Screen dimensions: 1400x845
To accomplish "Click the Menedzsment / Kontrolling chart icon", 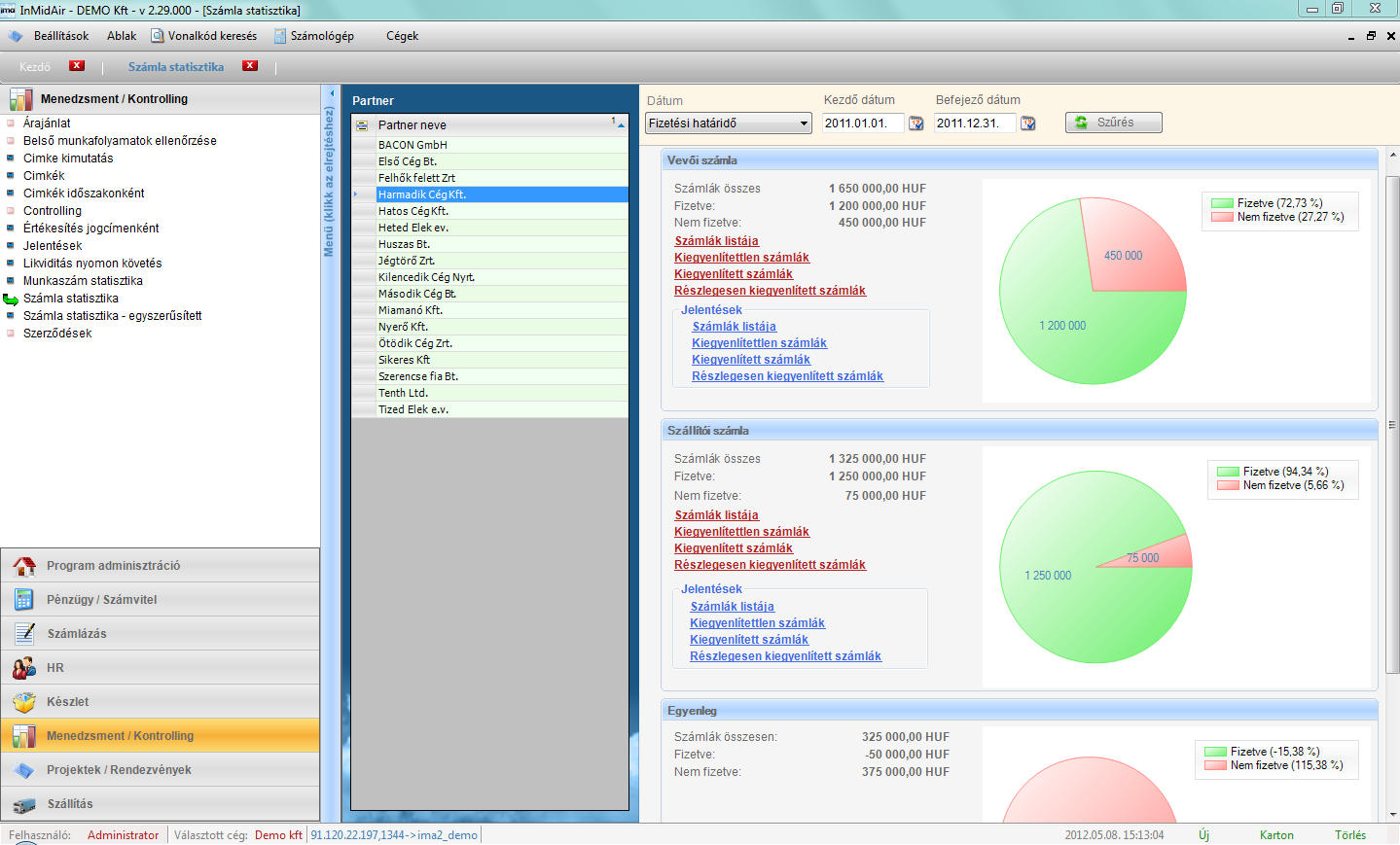I will [x=24, y=736].
